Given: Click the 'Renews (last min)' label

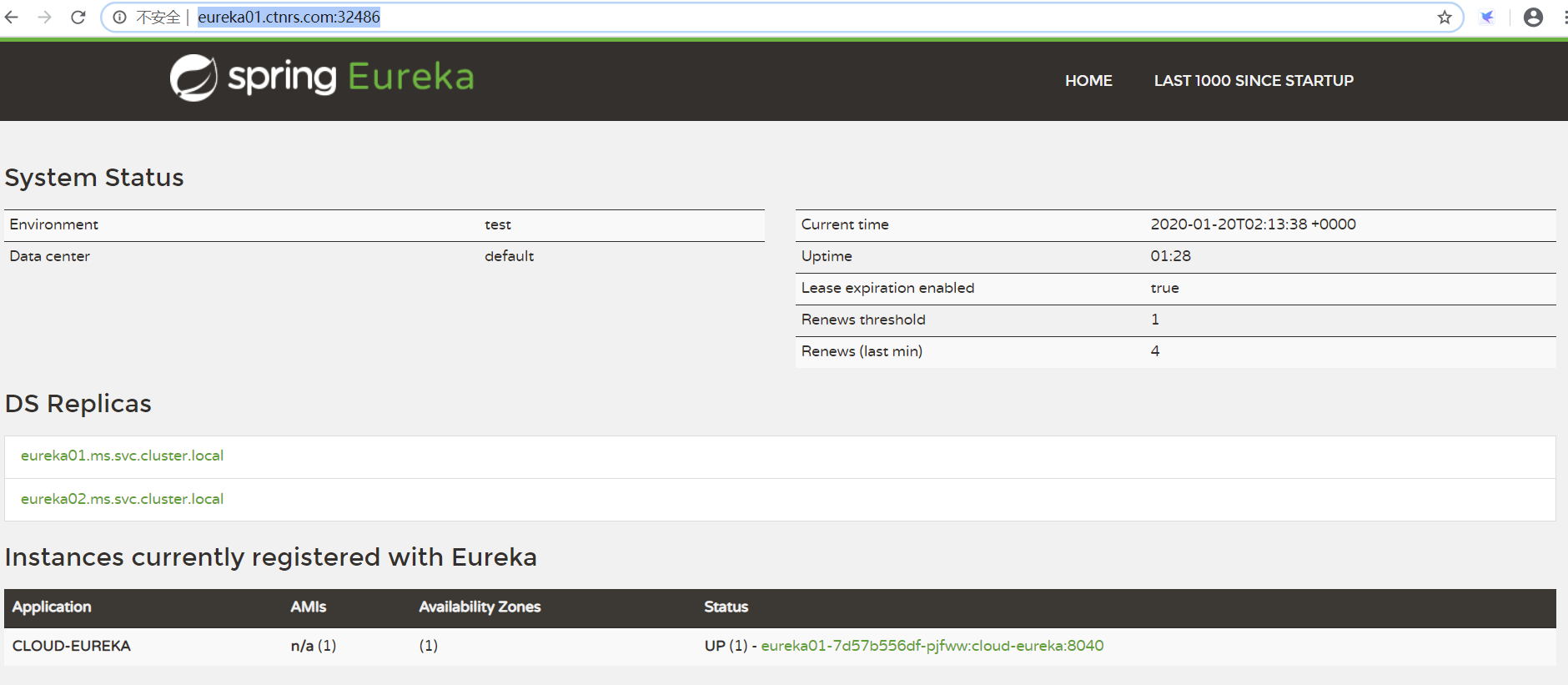Looking at the screenshot, I should (x=862, y=351).
